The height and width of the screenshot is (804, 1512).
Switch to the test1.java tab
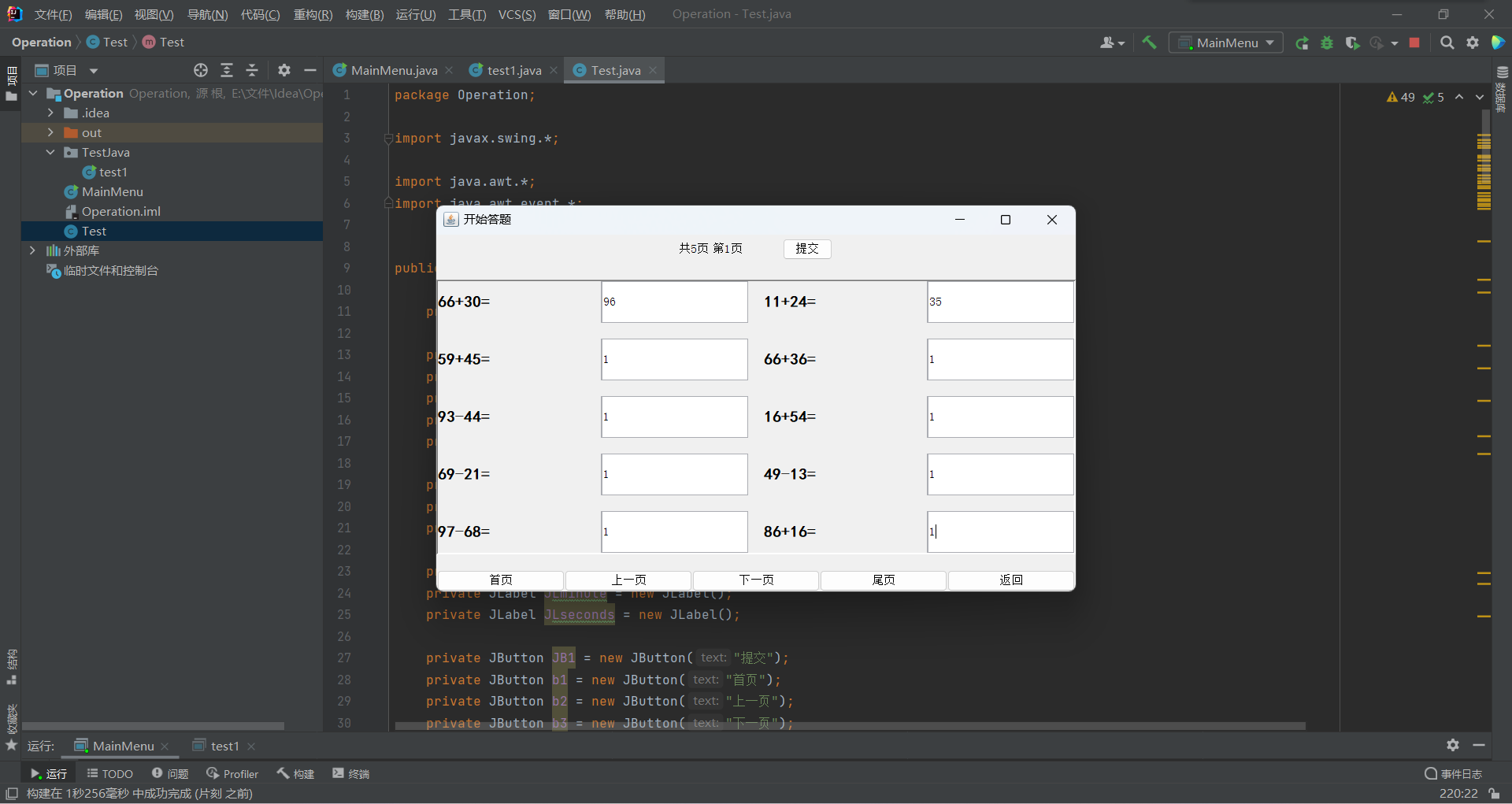[513, 70]
